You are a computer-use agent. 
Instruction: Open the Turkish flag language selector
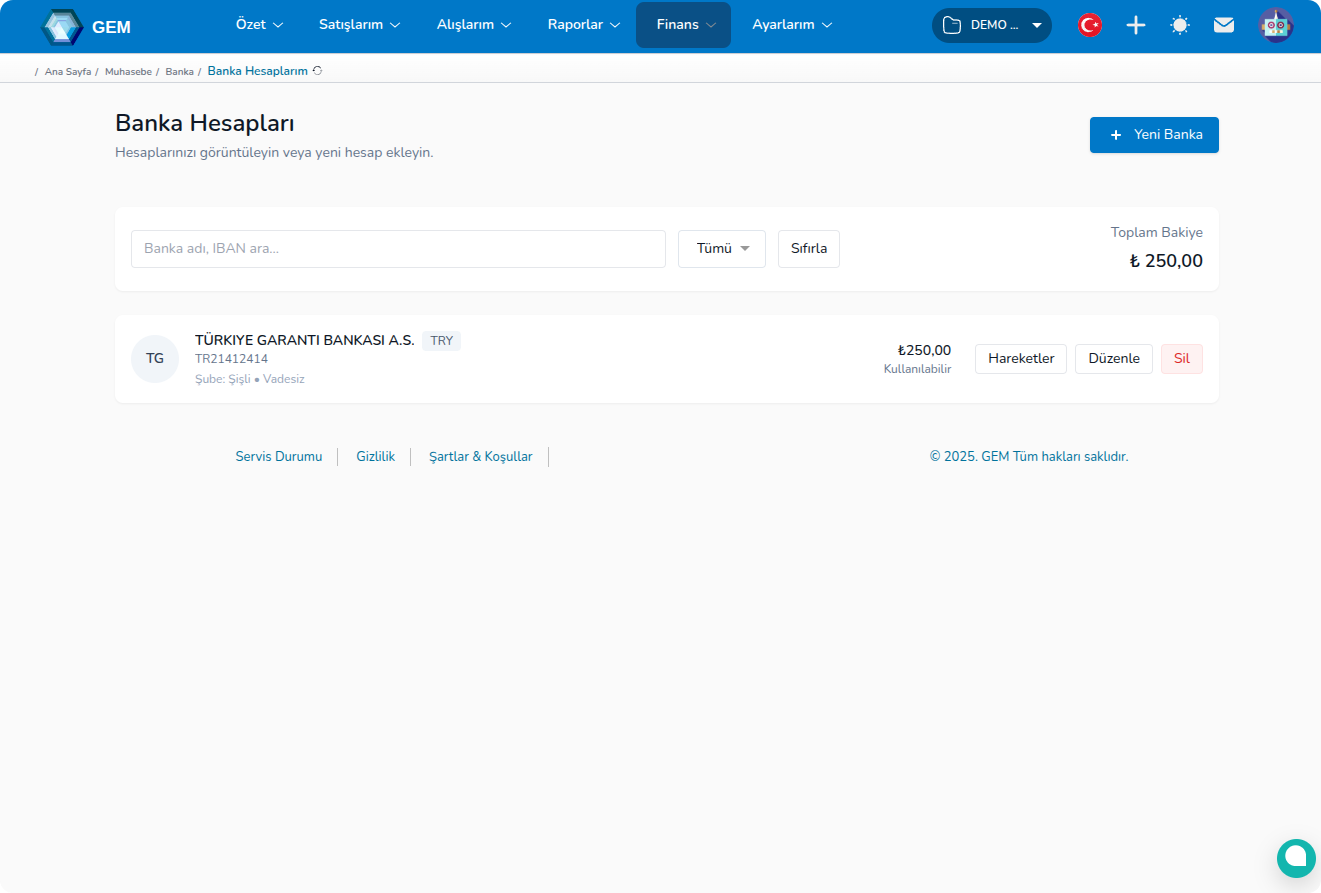(x=1090, y=25)
